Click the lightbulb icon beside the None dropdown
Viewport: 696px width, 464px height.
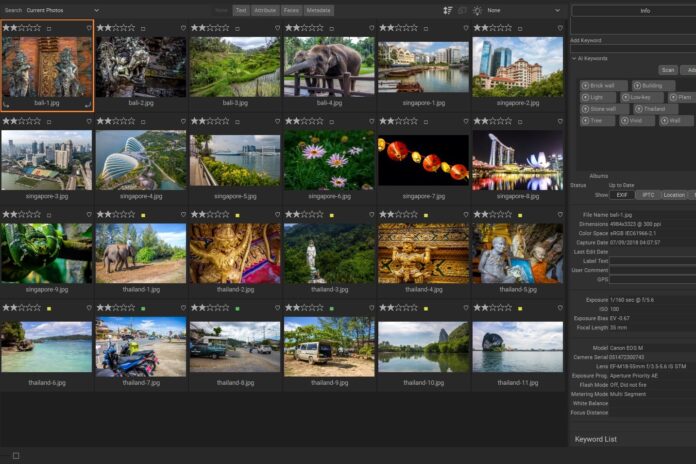coord(477,10)
